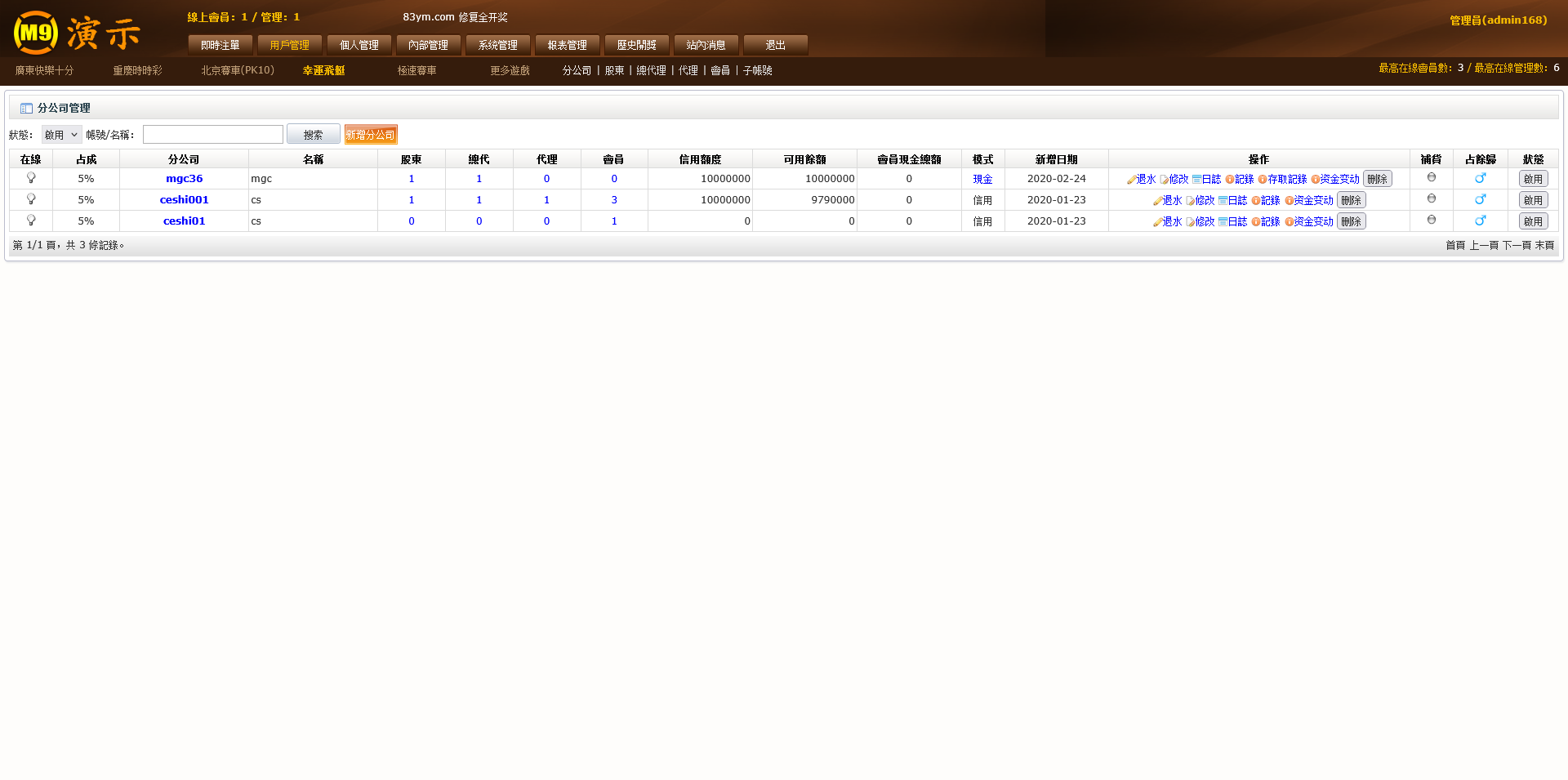Click the 記錄 icon in ceshi01 row

coord(1256,222)
